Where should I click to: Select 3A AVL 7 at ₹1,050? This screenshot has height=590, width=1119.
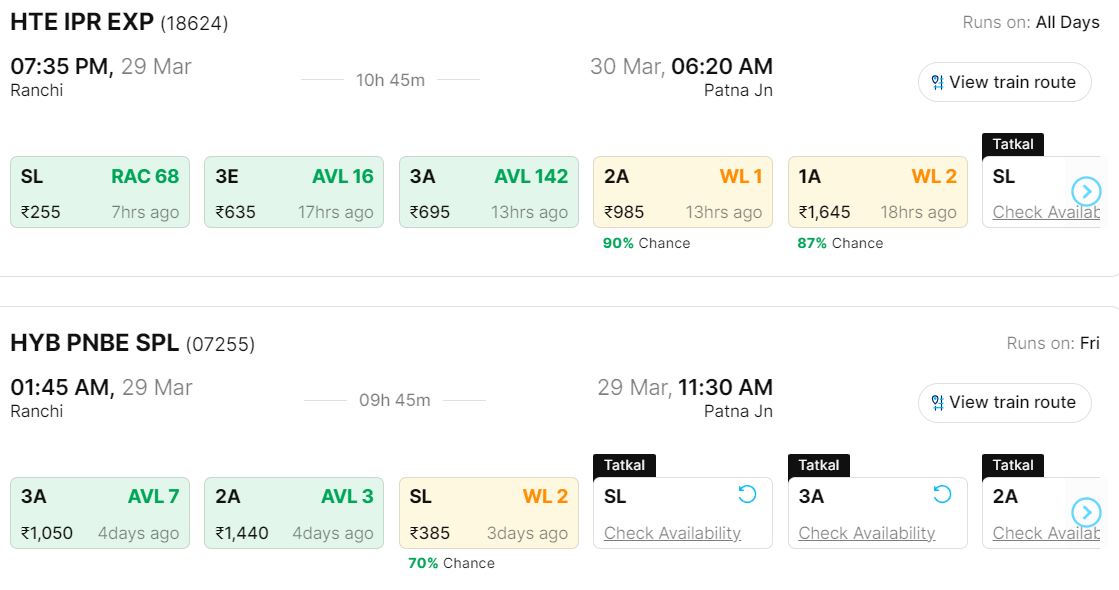(x=100, y=513)
